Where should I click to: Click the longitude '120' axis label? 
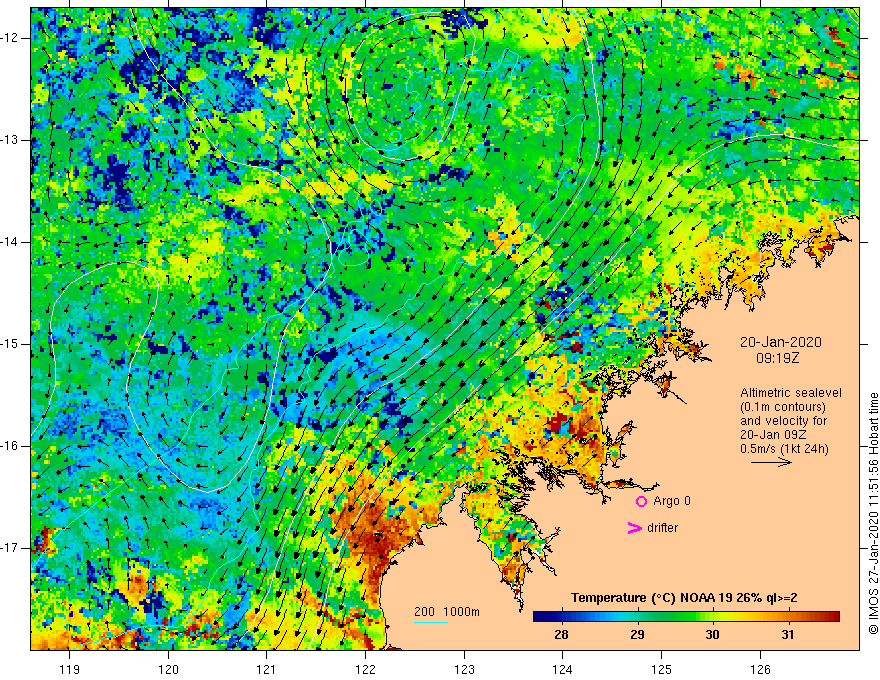click(x=168, y=669)
